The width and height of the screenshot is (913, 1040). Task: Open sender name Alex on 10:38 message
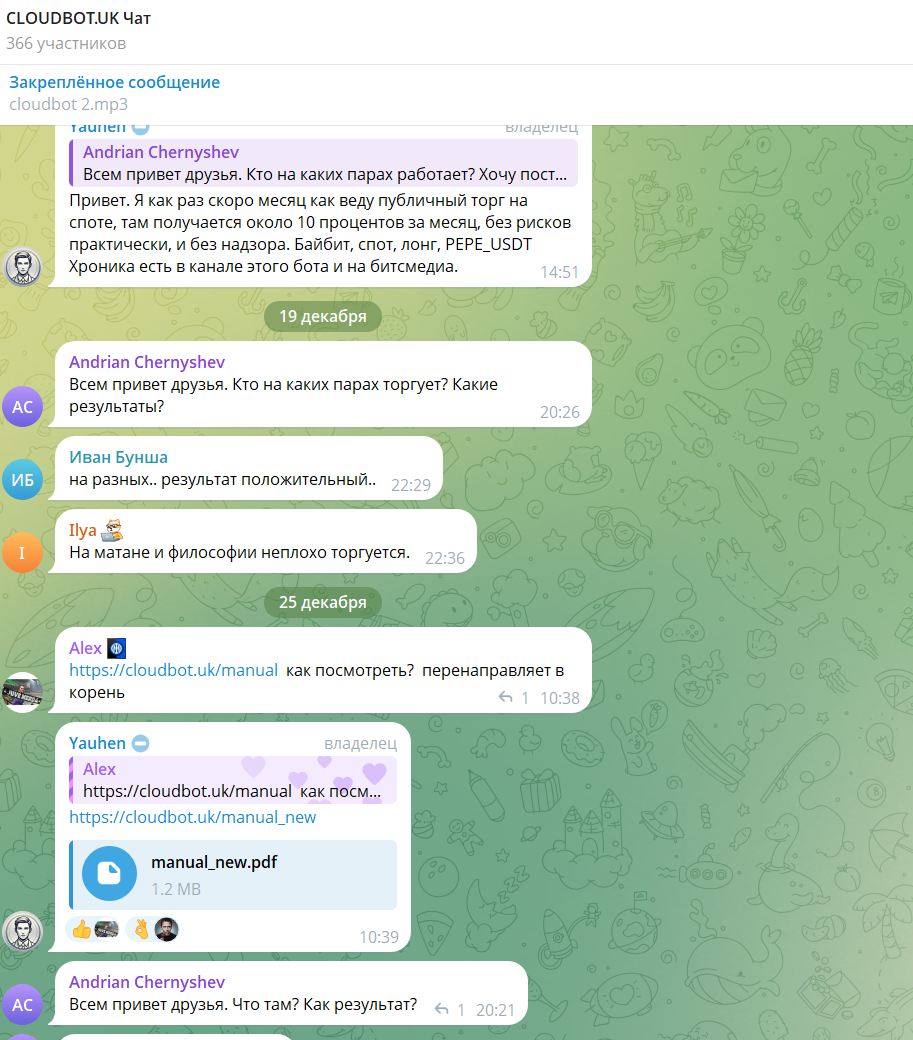tap(86, 648)
